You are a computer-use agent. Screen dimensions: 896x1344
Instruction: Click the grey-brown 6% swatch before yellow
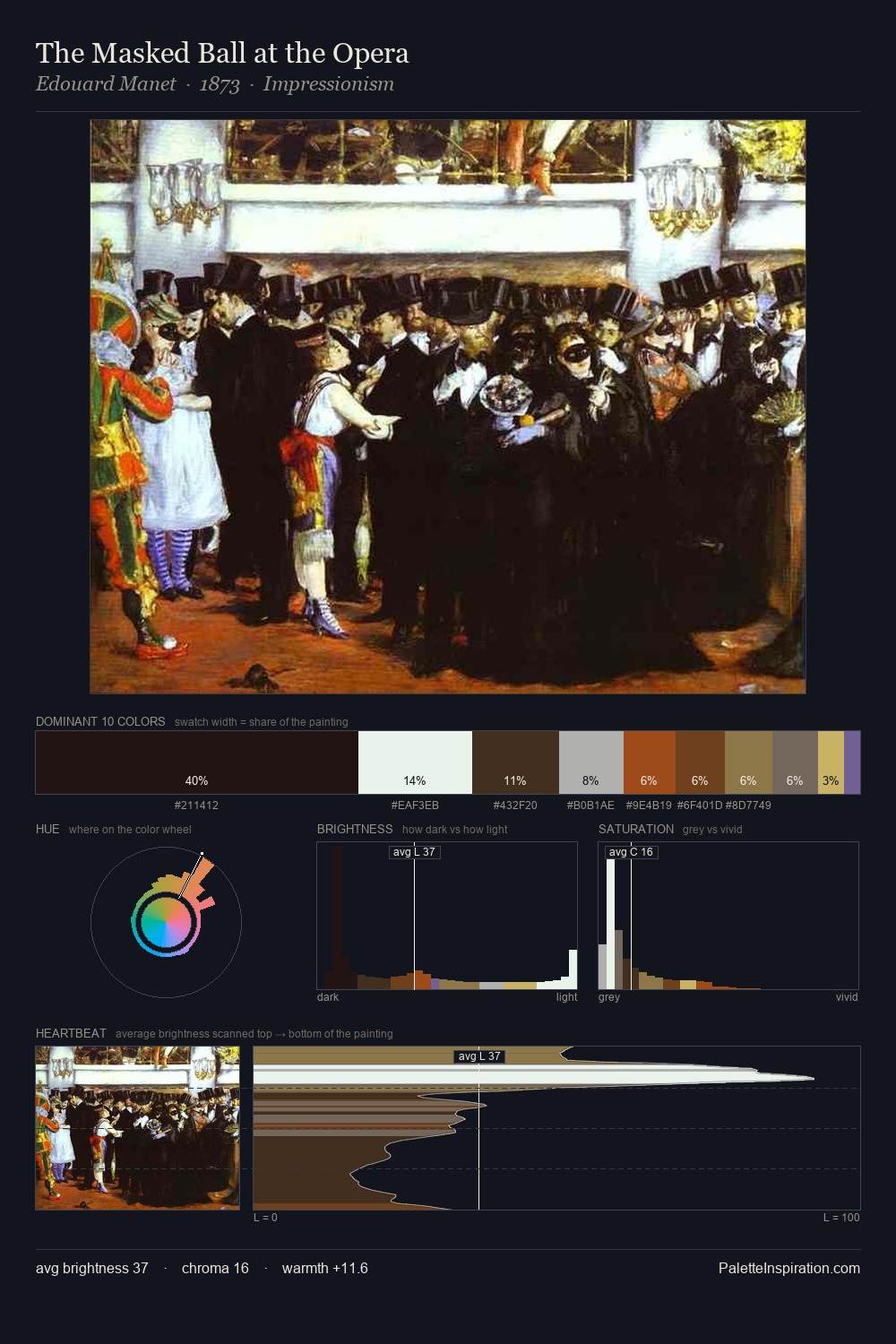tap(795, 762)
